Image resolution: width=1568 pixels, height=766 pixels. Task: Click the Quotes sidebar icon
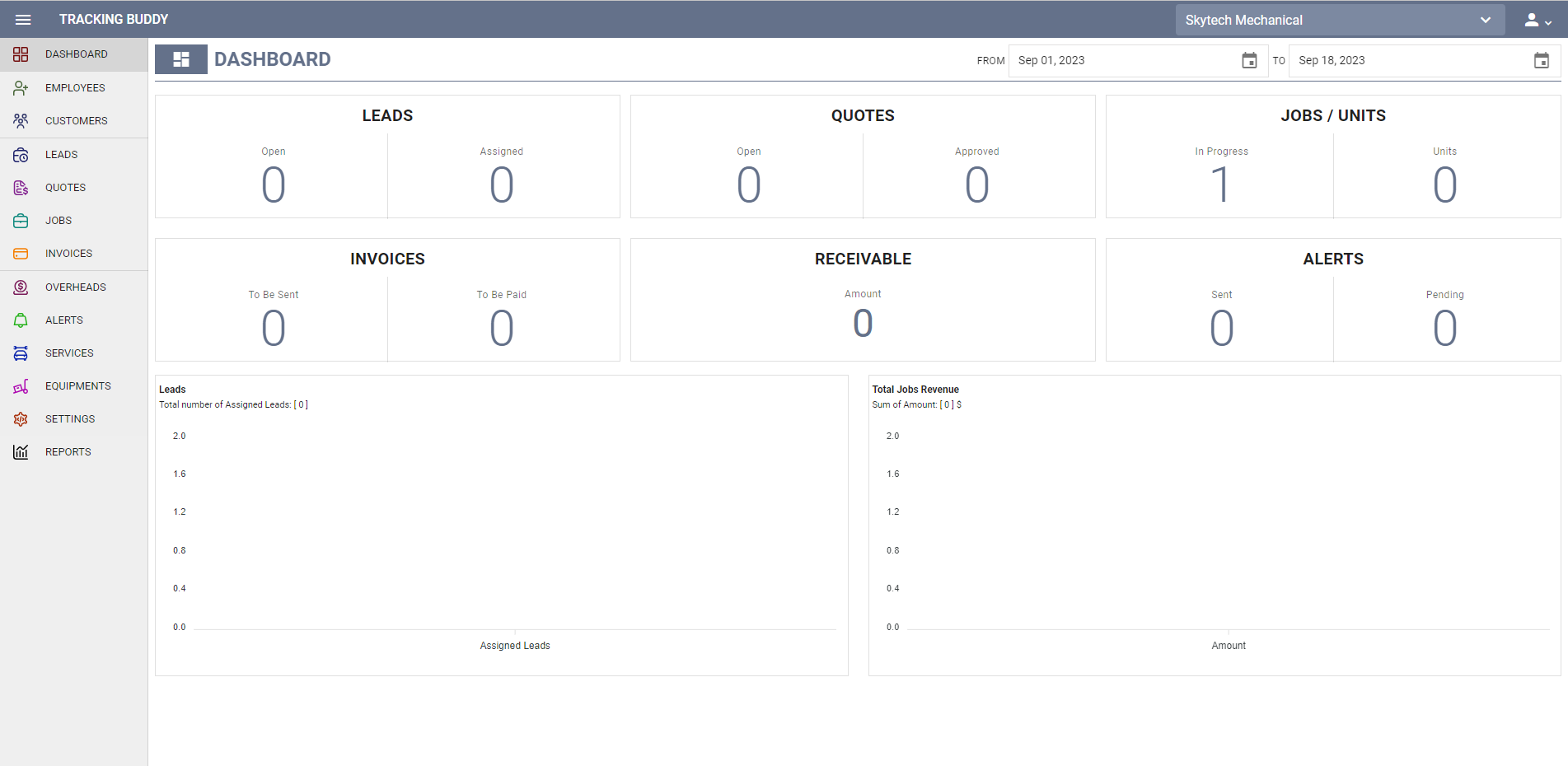click(21, 188)
